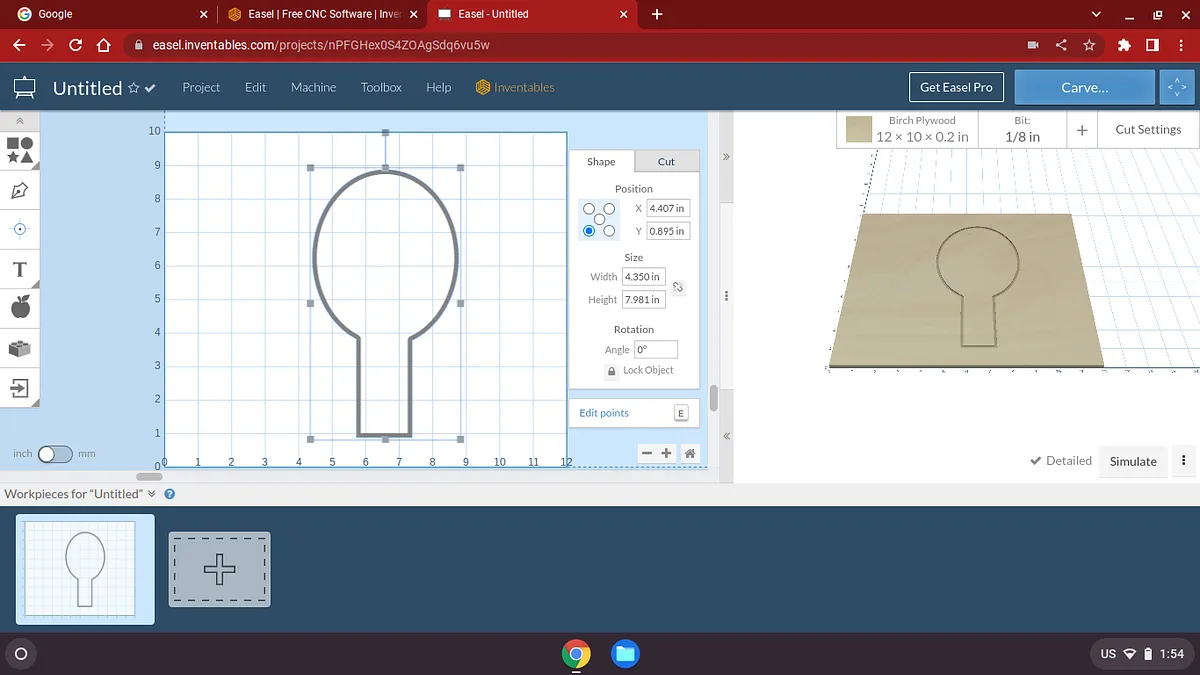This screenshot has height=675, width=1200.
Task: Open the Shapes tool in left toolbar
Action: click(20, 150)
